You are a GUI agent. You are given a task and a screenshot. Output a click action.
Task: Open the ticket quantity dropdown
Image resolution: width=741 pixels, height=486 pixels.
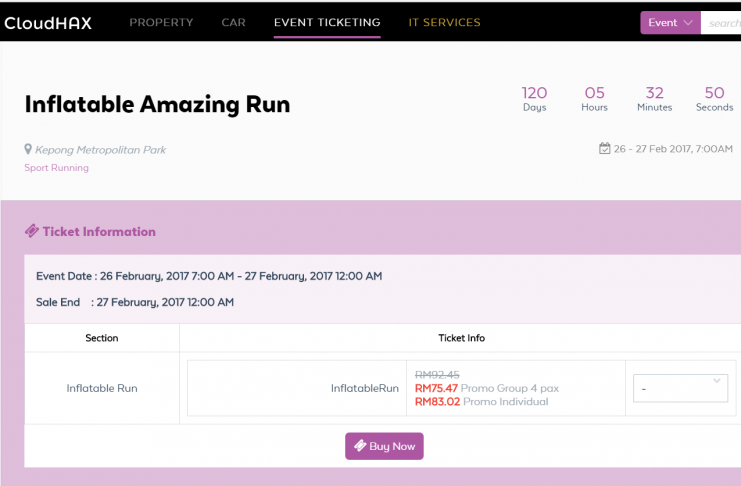tap(680, 388)
